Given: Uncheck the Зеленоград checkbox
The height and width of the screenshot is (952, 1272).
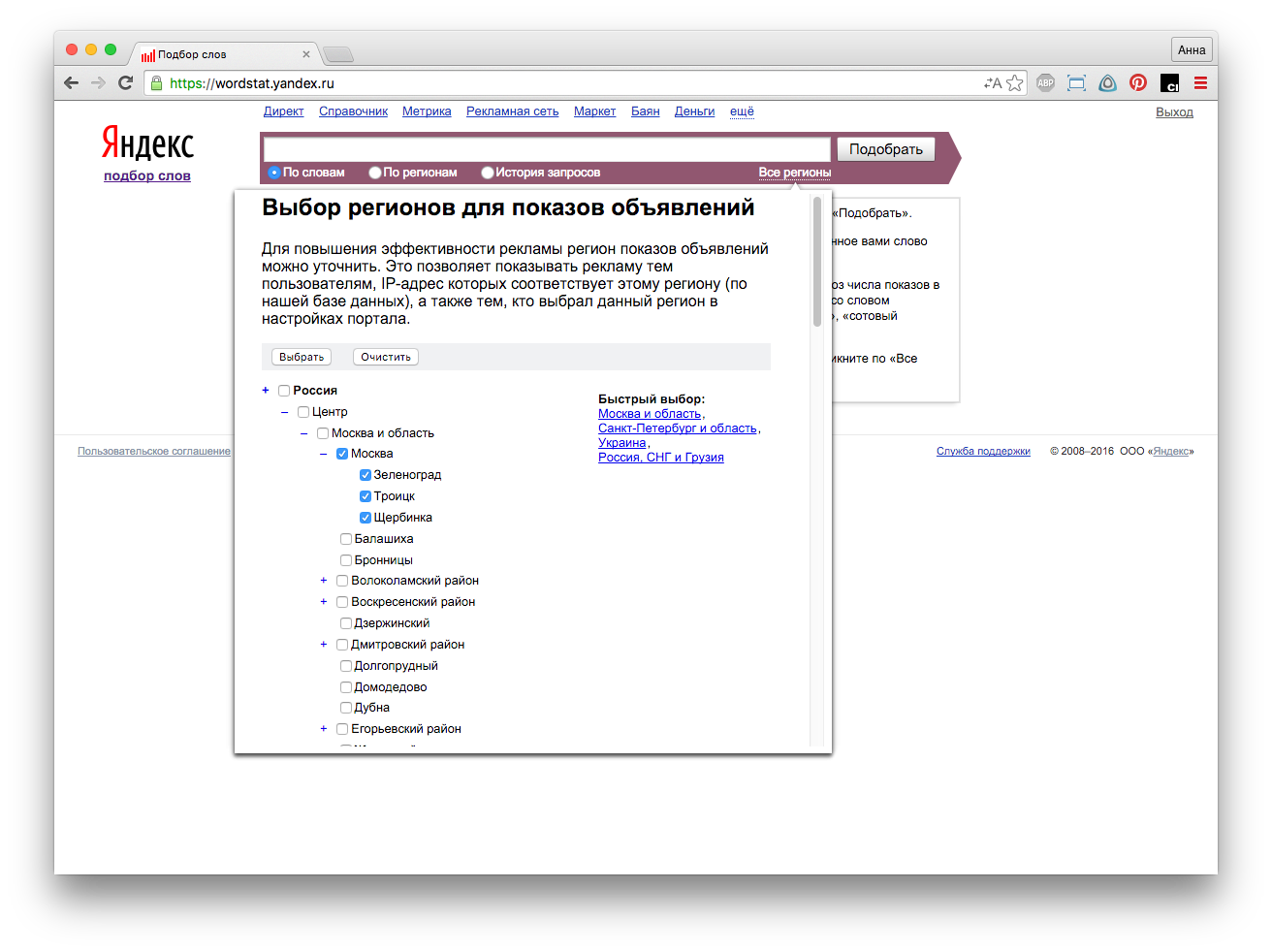Looking at the screenshot, I should 366,475.
